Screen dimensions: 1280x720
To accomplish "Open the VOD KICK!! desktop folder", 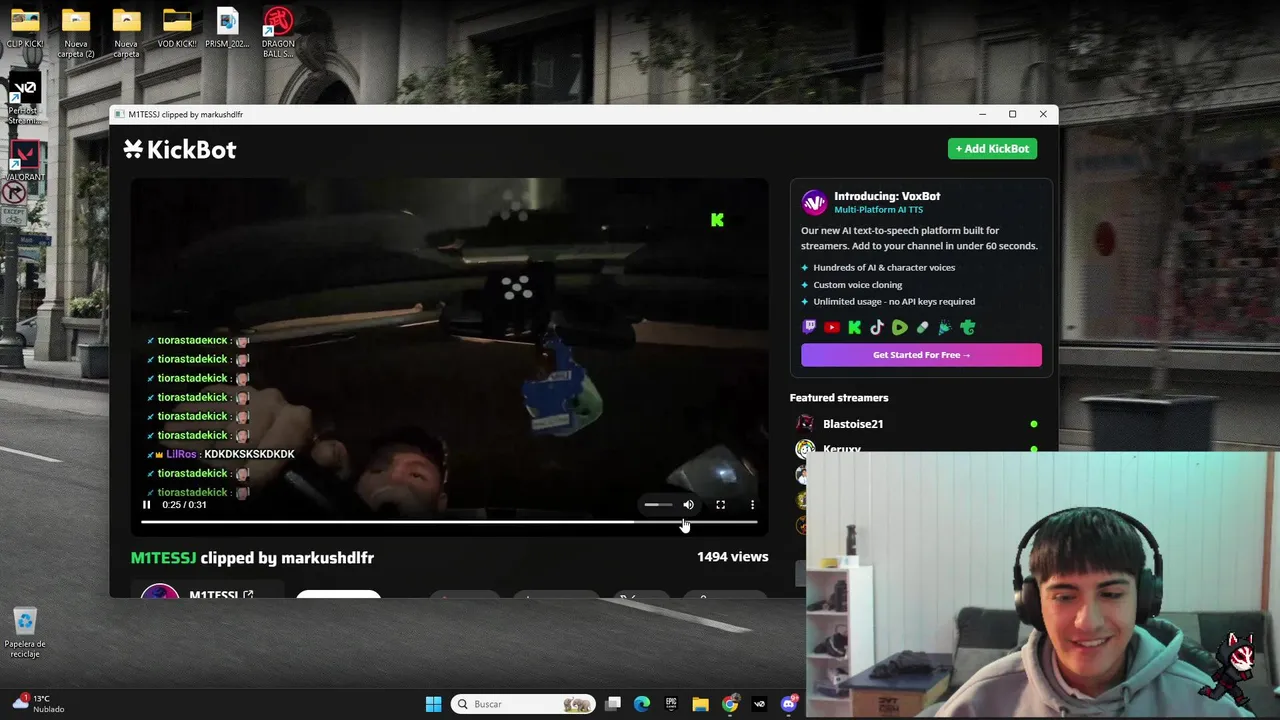I will pyautogui.click(x=177, y=28).
